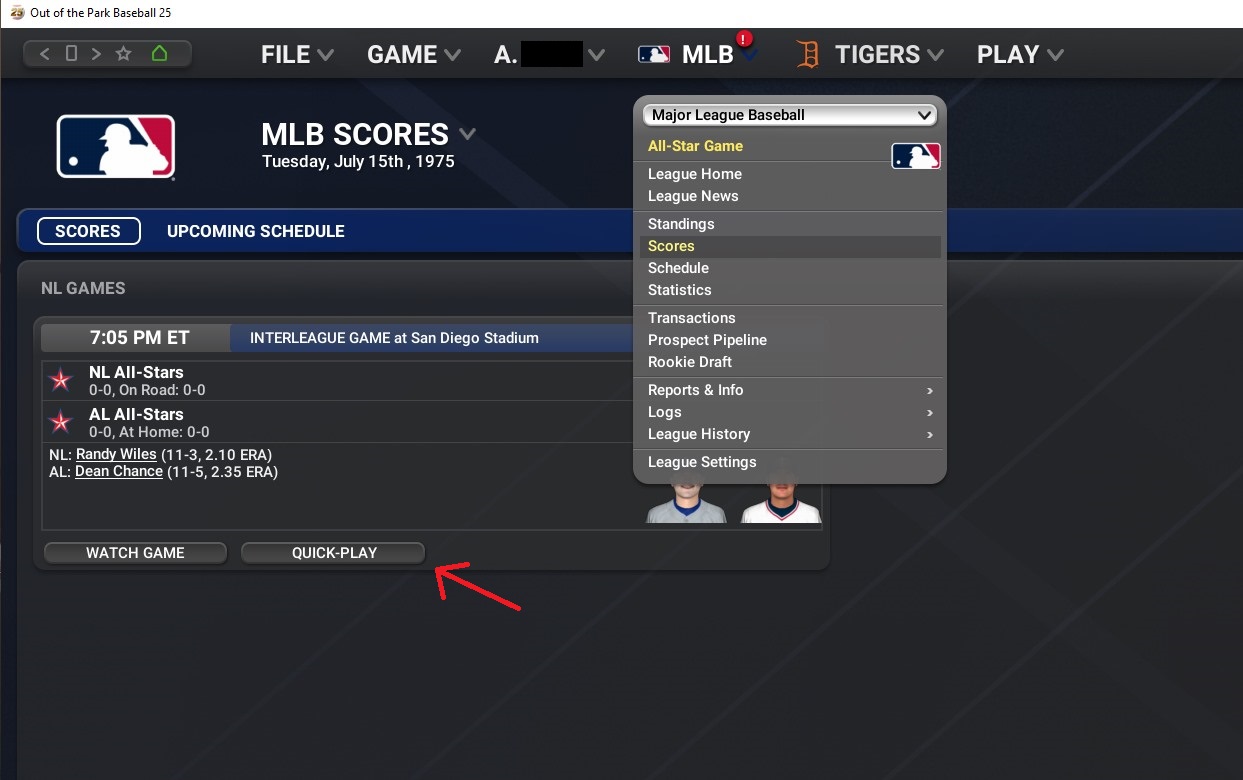Click the Tigers team logo icon
Screen dimensions: 1243x780
(x=808, y=54)
